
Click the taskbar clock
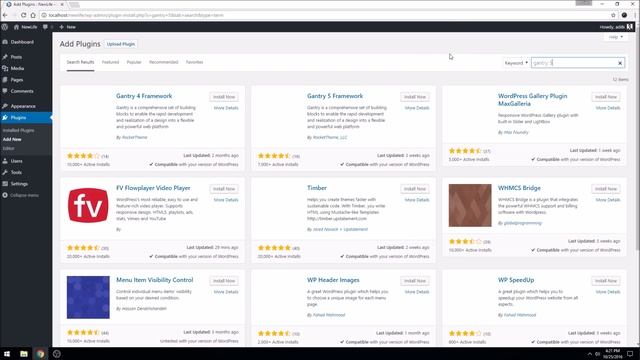pos(612,354)
